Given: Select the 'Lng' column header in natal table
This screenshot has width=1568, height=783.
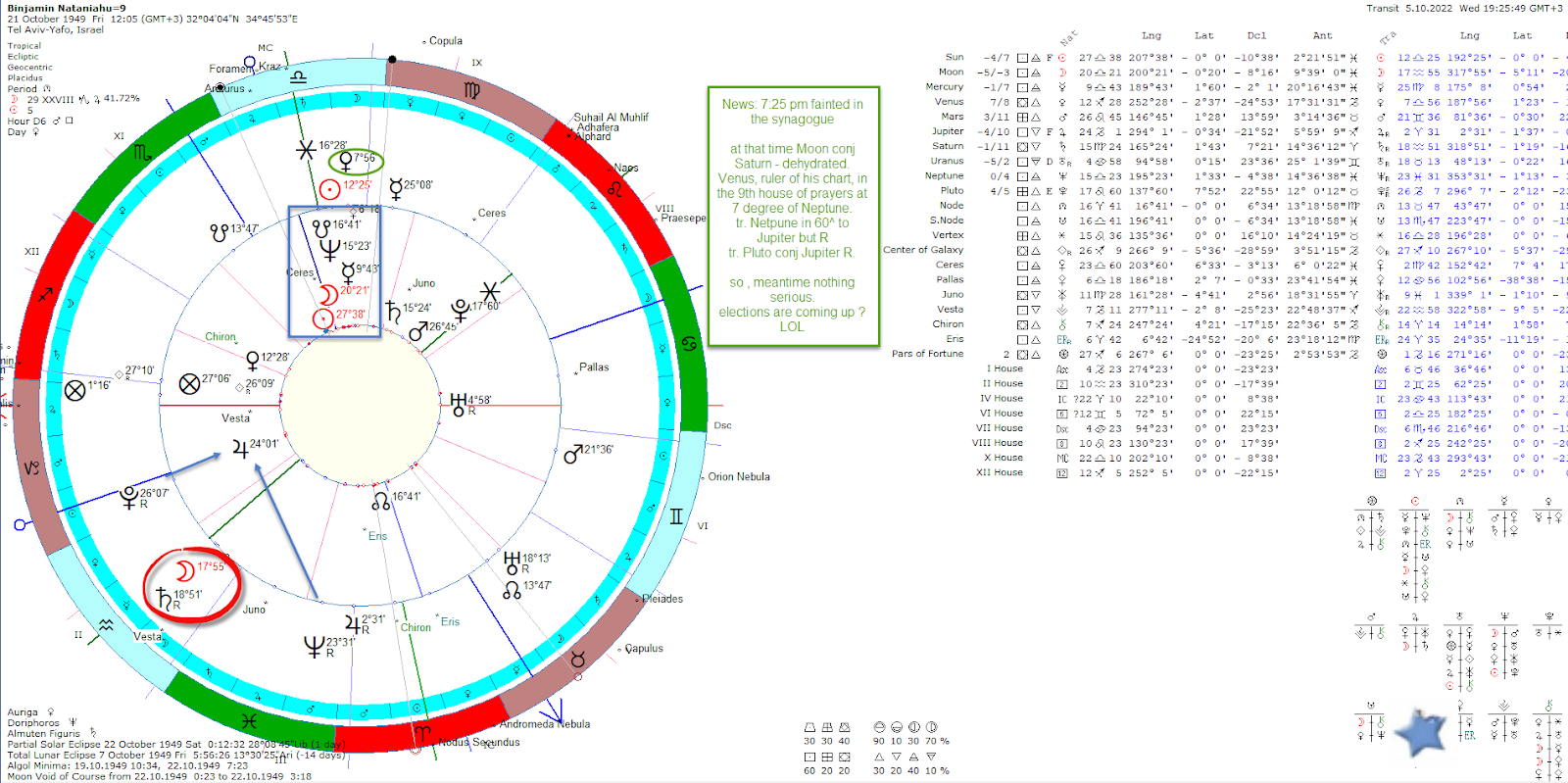Looking at the screenshot, I should click(x=1151, y=35).
